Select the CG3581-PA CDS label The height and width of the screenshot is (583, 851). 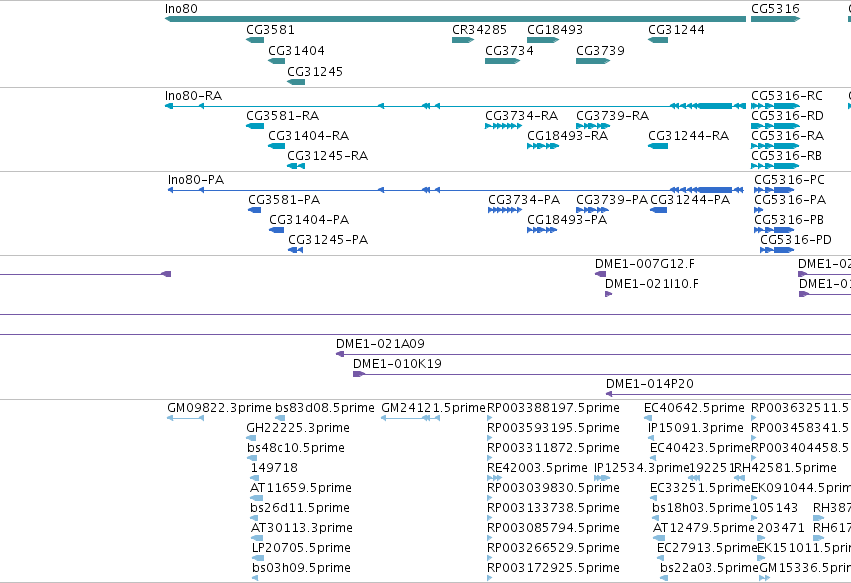tap(284, 200)
